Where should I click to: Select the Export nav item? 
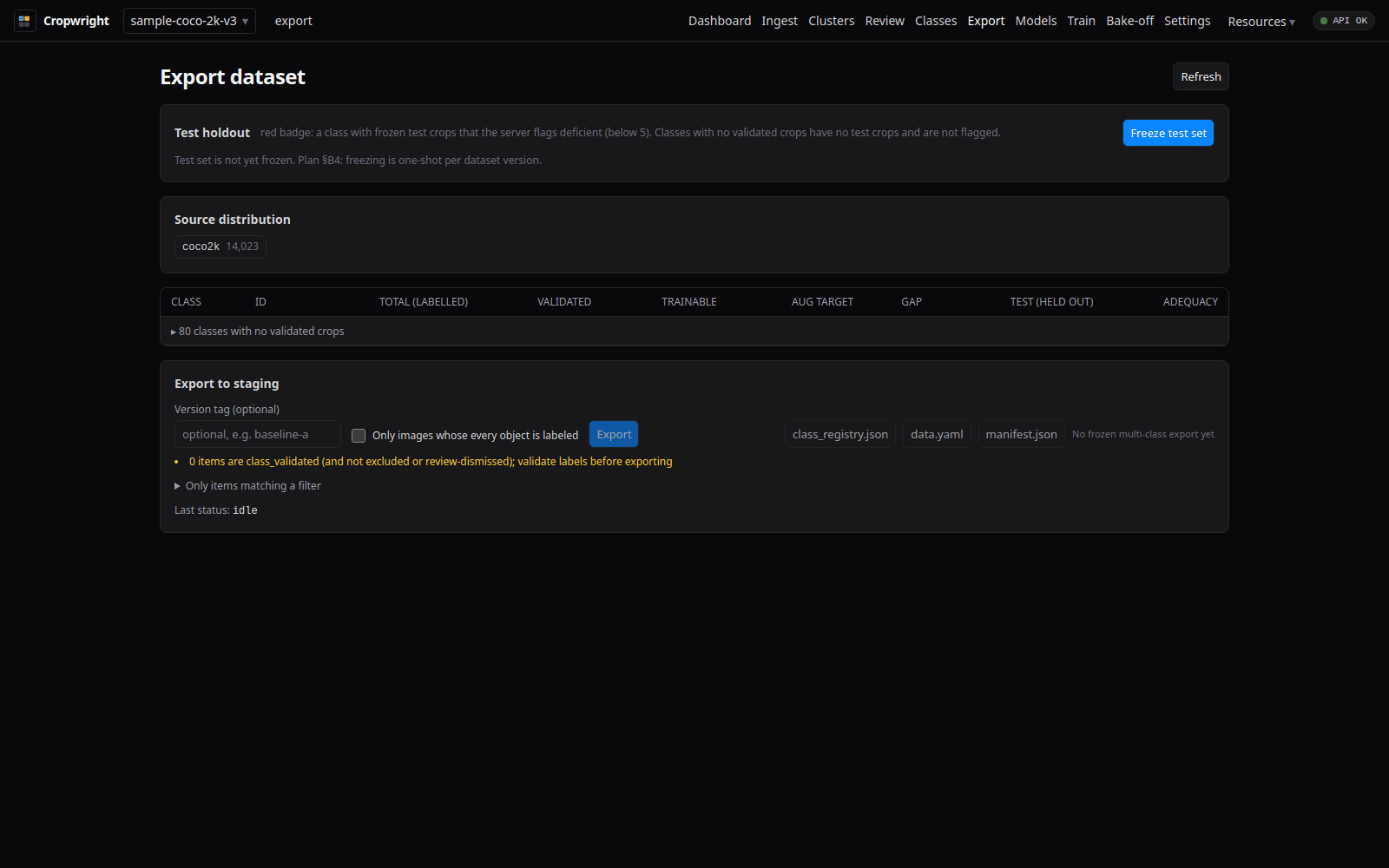click(x=986, y=21)
